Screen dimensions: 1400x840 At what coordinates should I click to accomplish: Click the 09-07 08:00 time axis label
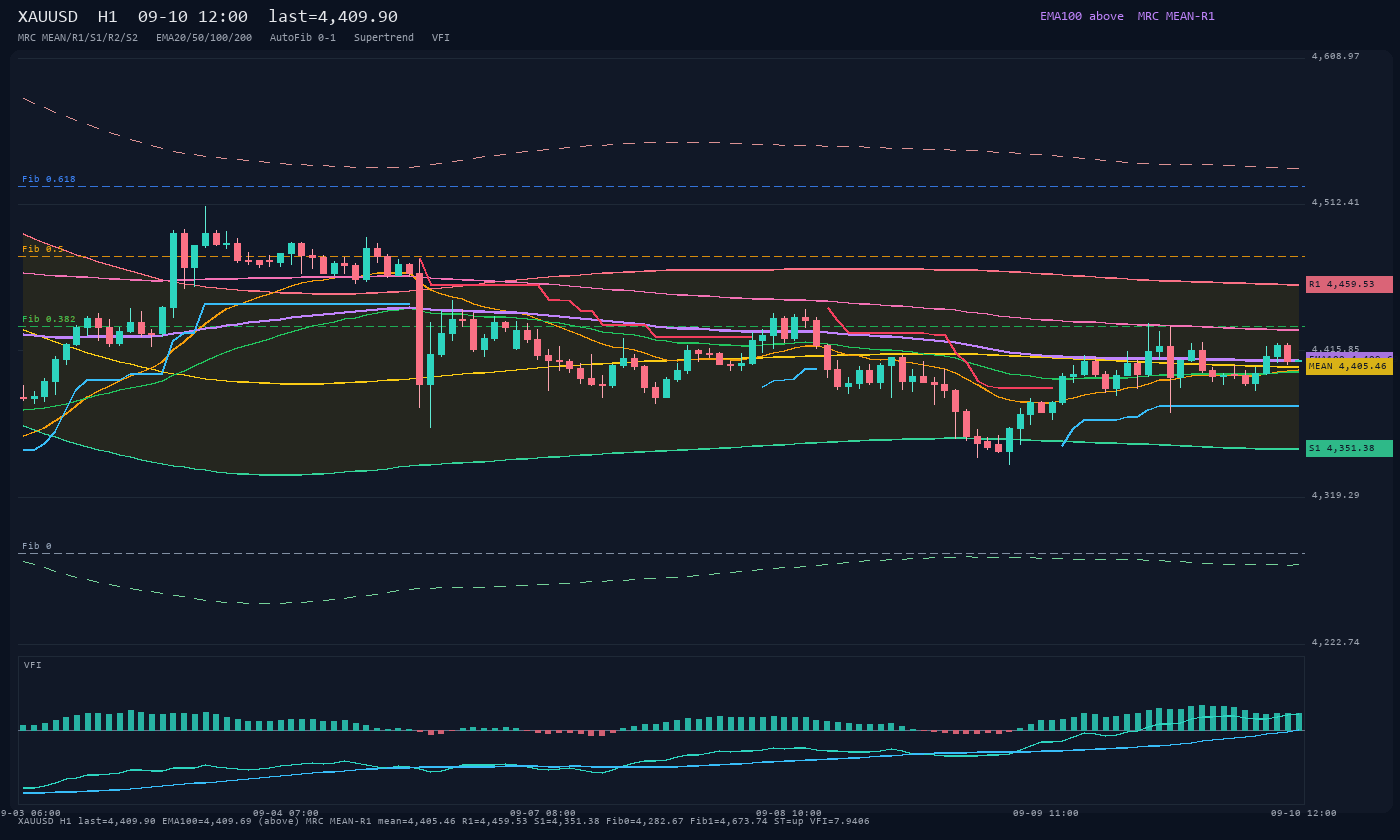(543, 813)
